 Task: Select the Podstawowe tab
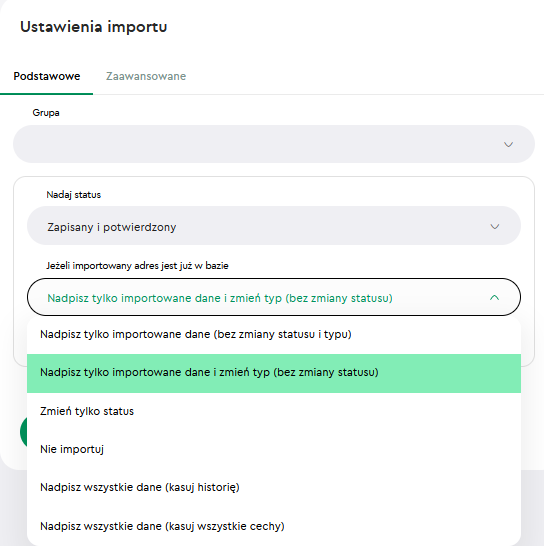click(x=47, y=76)
